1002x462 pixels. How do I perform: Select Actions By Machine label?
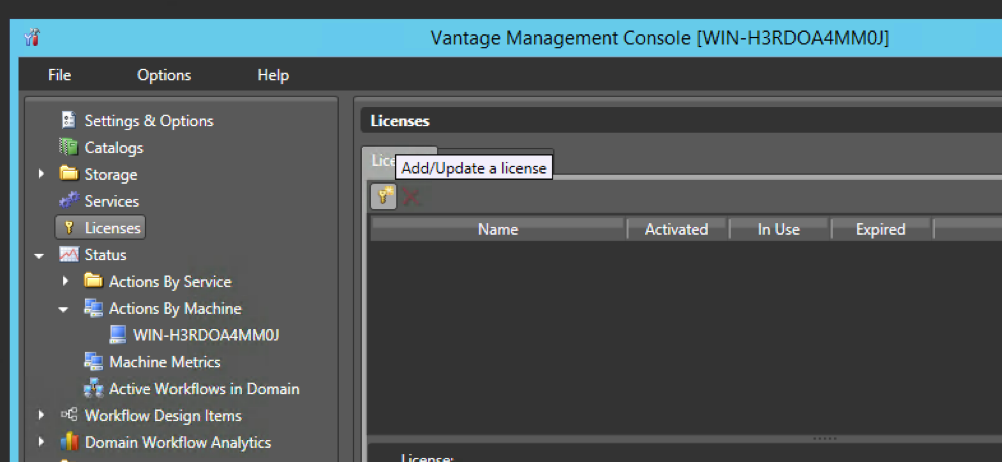tap(175, 309)
